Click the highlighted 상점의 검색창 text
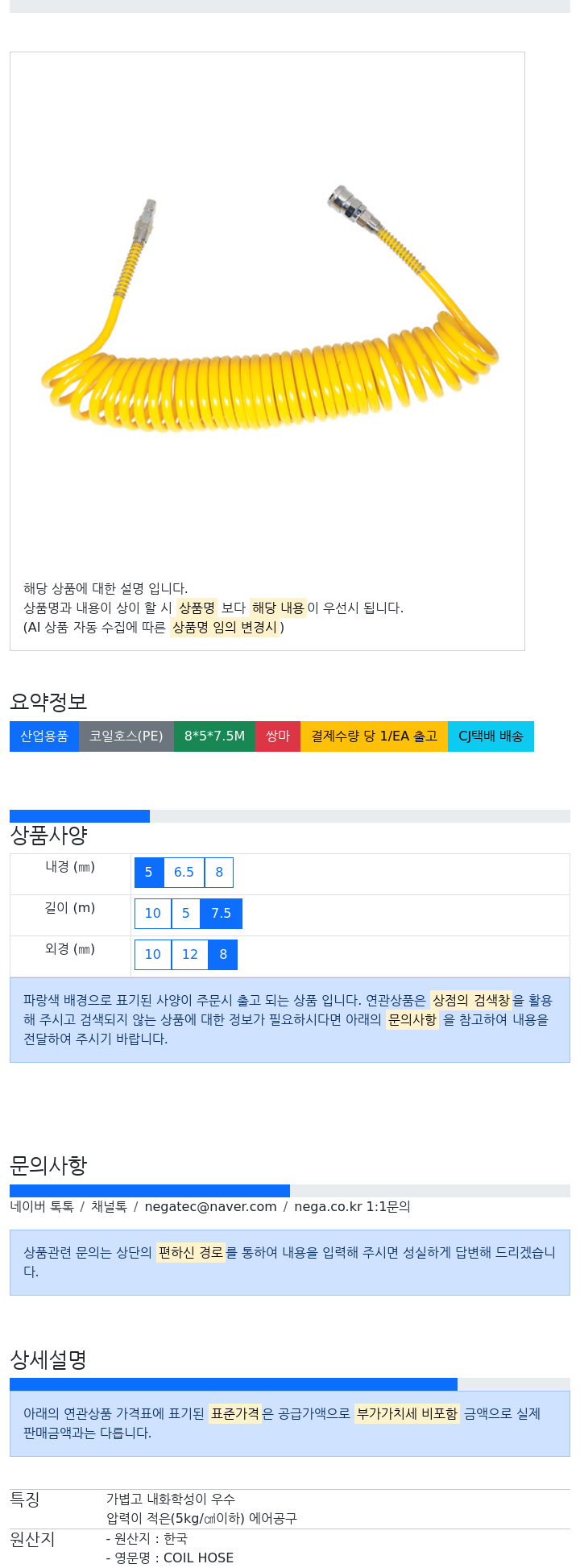The height and width of the screenshot is (1568, 580). [471, 1001]
